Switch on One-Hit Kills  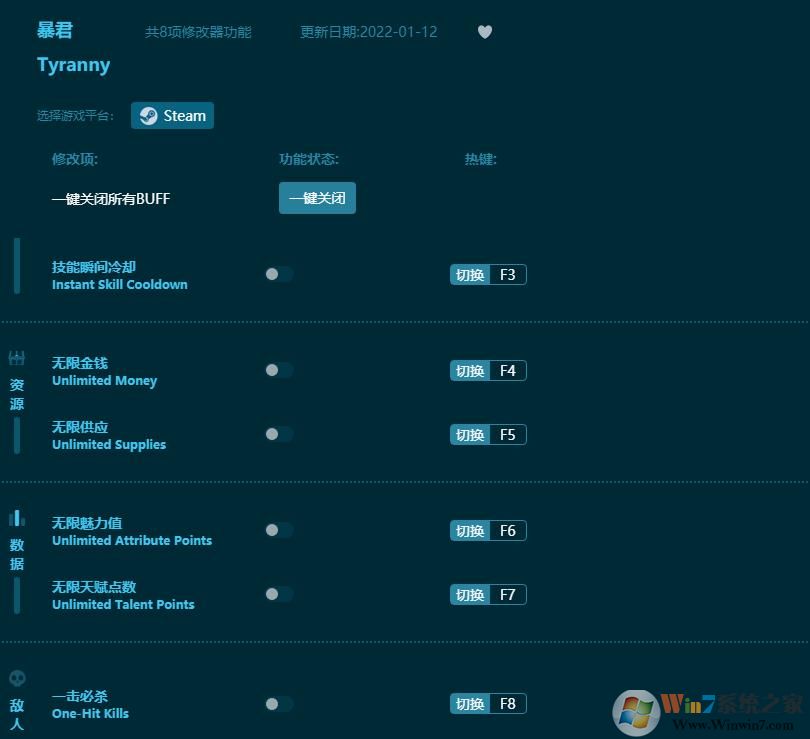[x=278, y=703]
